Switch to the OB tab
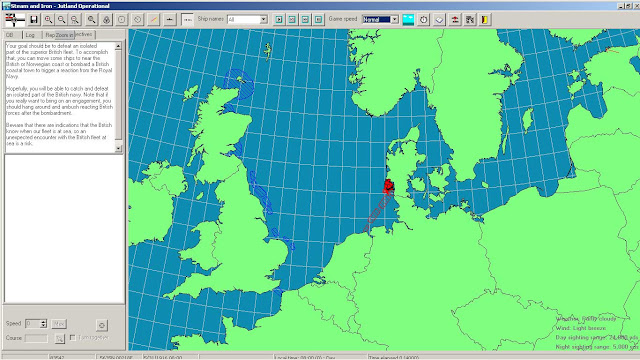 [x=10, y=35]
